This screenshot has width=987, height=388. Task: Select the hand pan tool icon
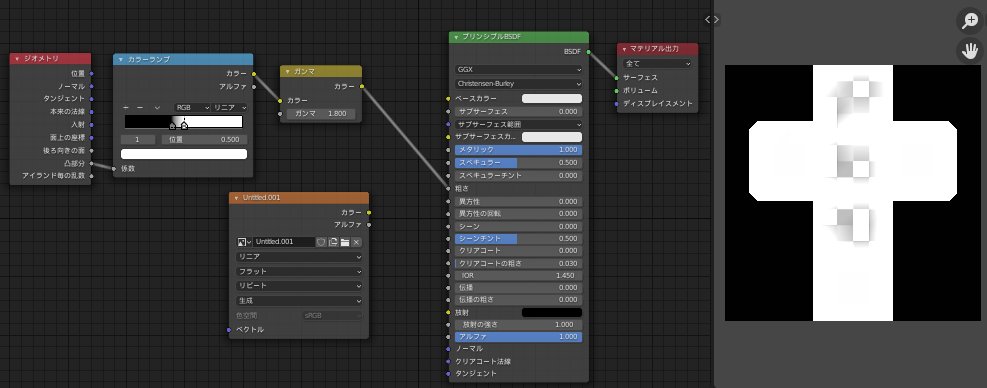(971, 50)
